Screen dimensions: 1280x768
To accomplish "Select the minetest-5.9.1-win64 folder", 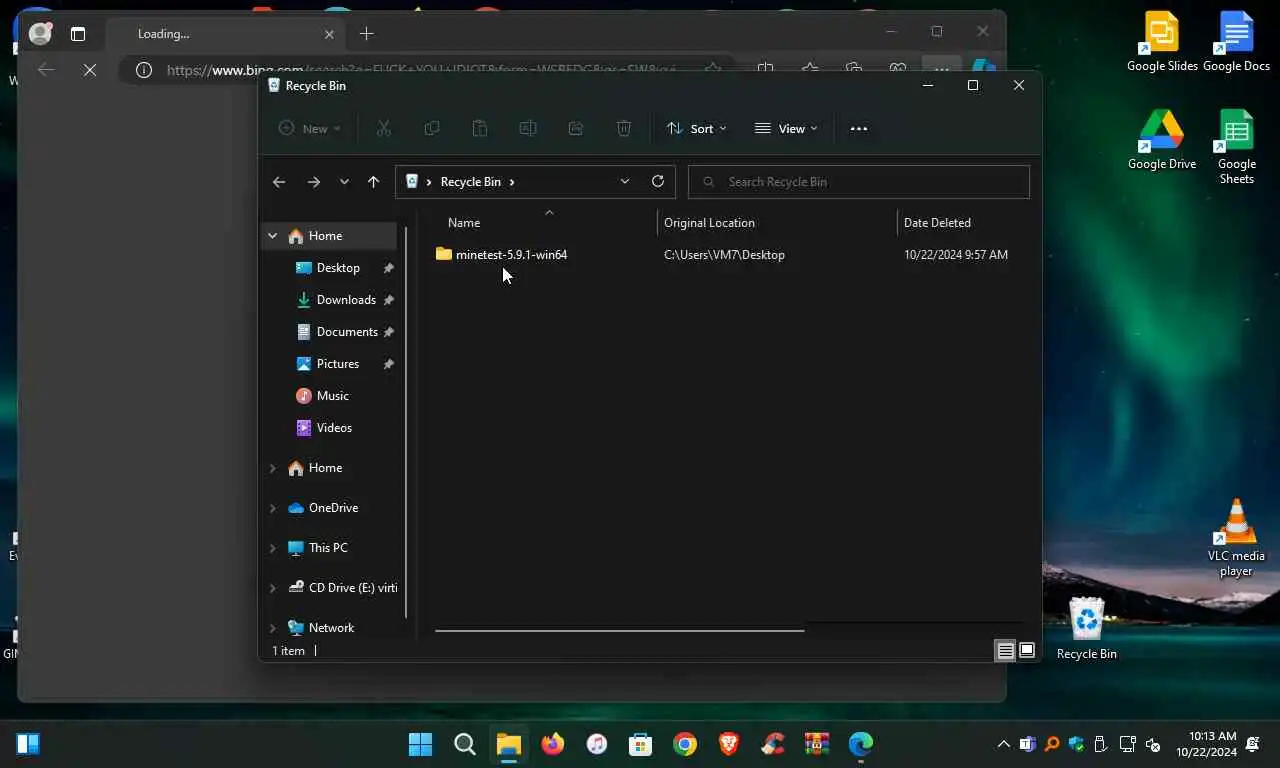I will tap(511, 255).
